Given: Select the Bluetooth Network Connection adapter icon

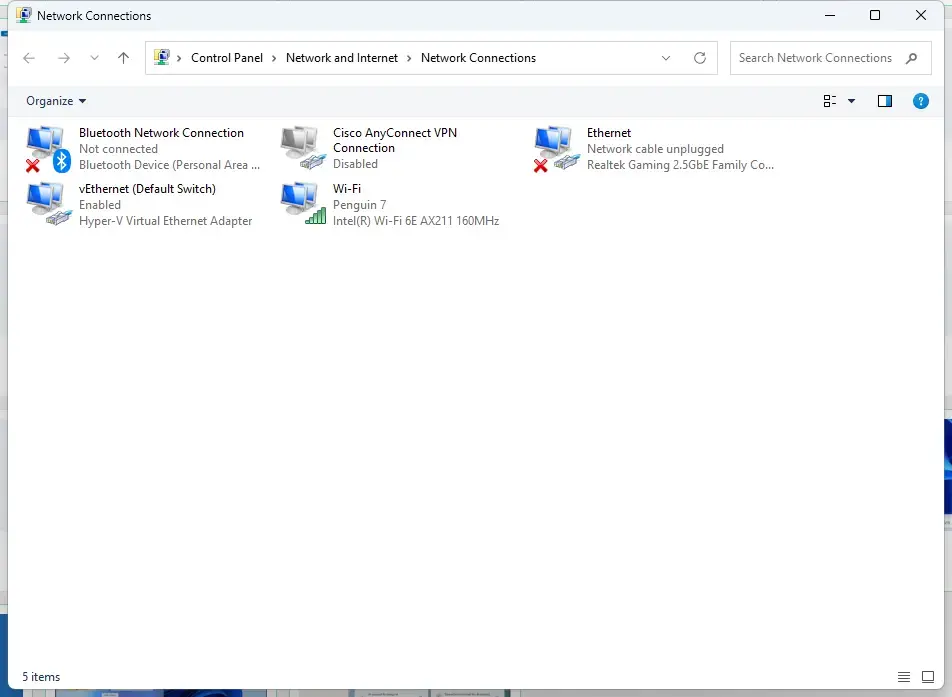Looking at the screenshot, I should 48,149.
